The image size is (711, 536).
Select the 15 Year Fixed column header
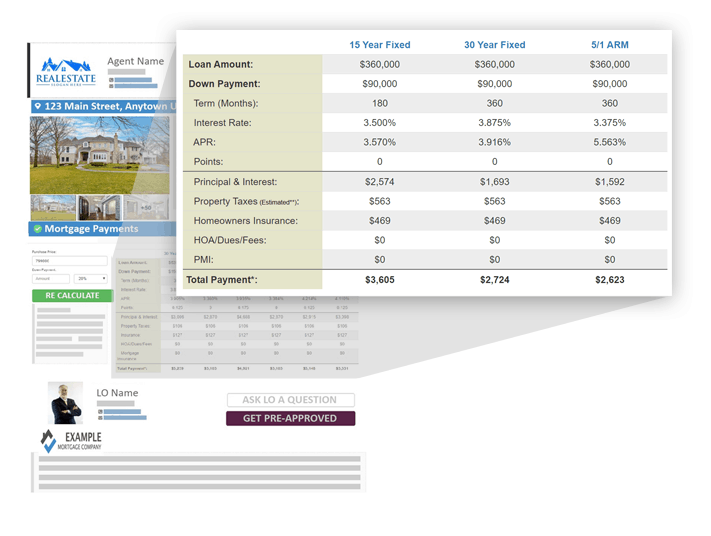click(x=380, y=45)
